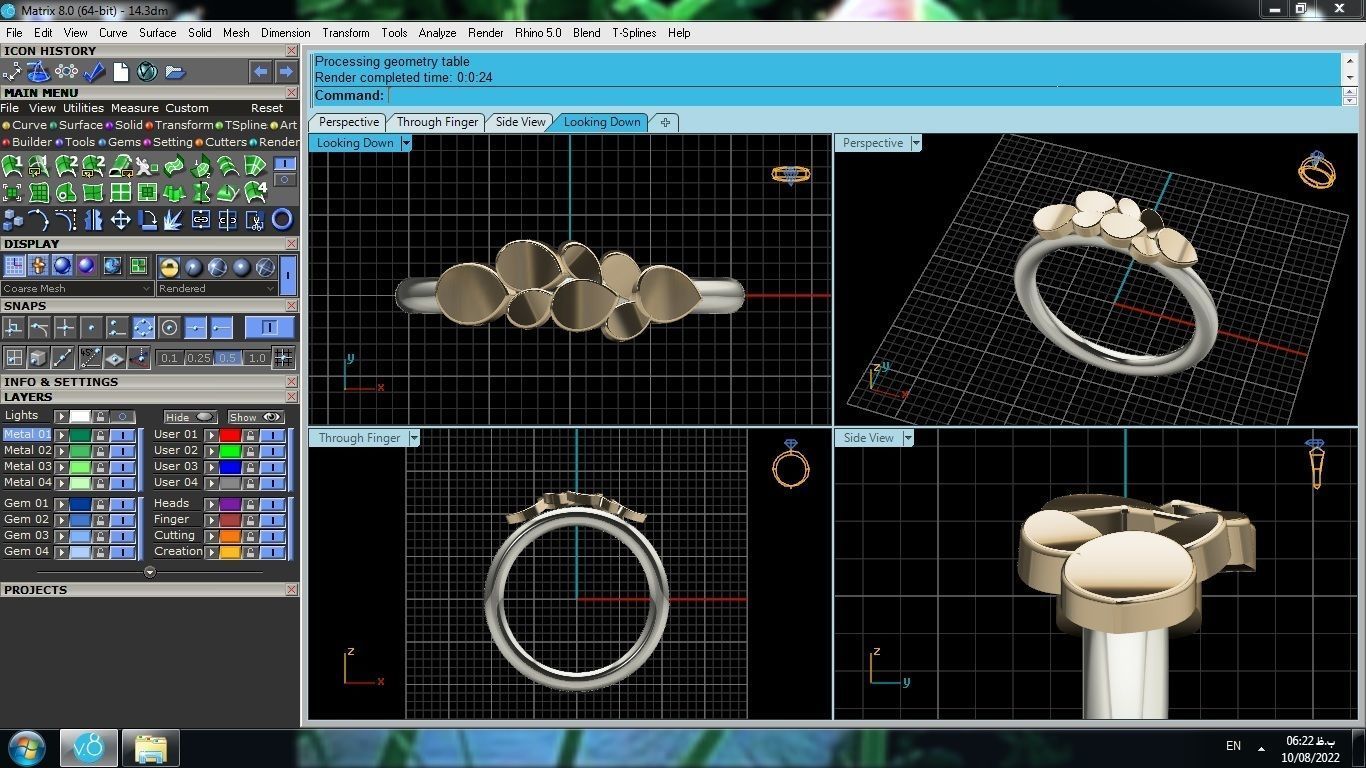Image resolution: width=1366 pixels, height=768 pixels.
Task: Switch to the Through Finger viewport tab
Action: pyautogui.click(x=437, y=122)
